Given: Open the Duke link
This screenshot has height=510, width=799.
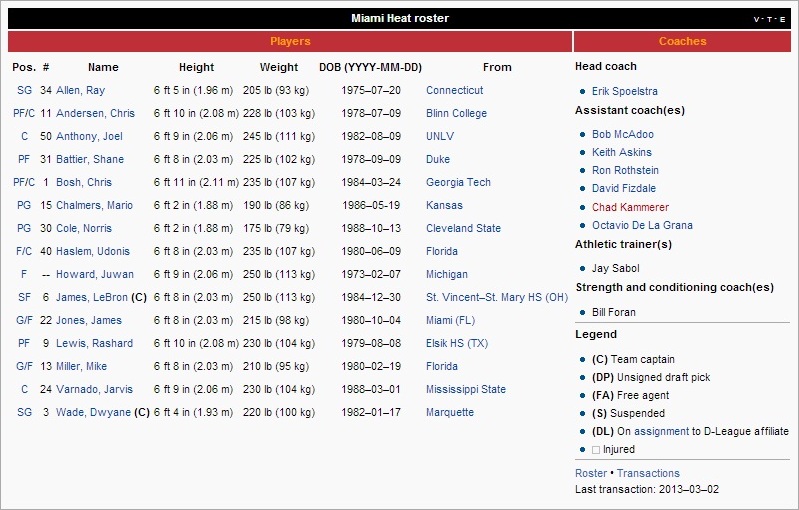Looking at the screenshot, I should pyautogui.click(x=438, y=159).
